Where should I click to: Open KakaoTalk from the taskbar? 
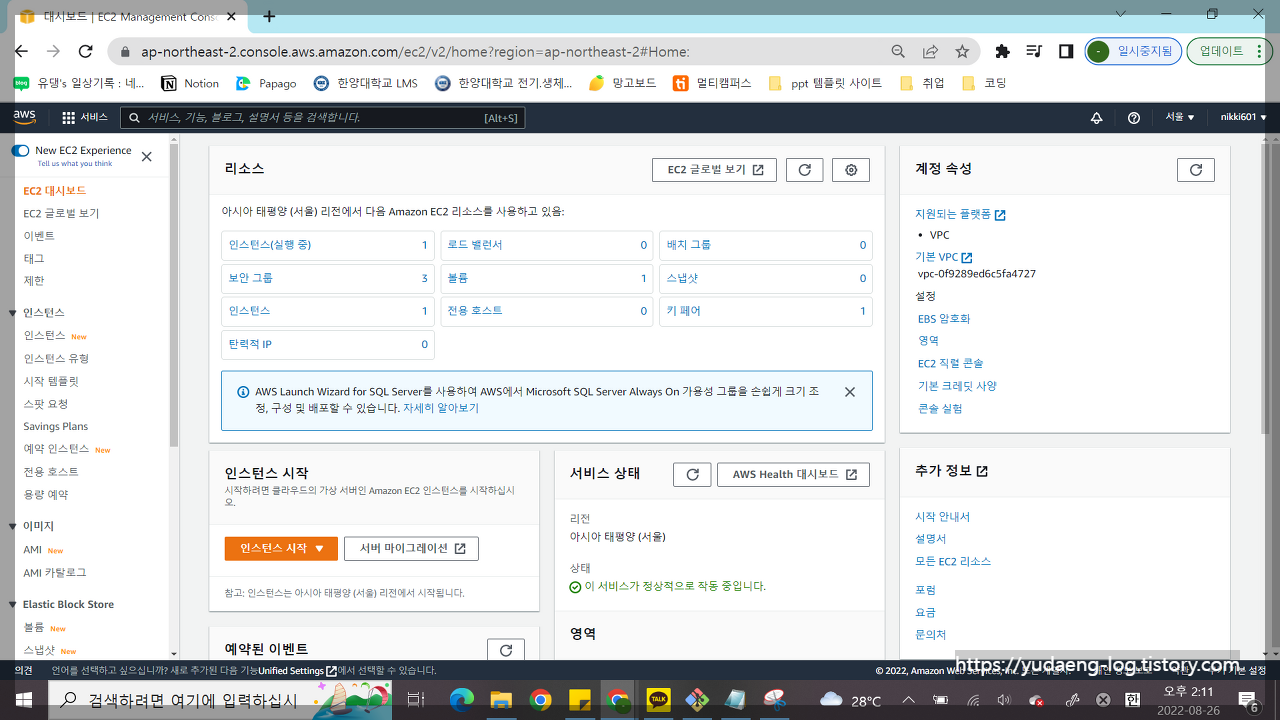(x=658, y=700)
